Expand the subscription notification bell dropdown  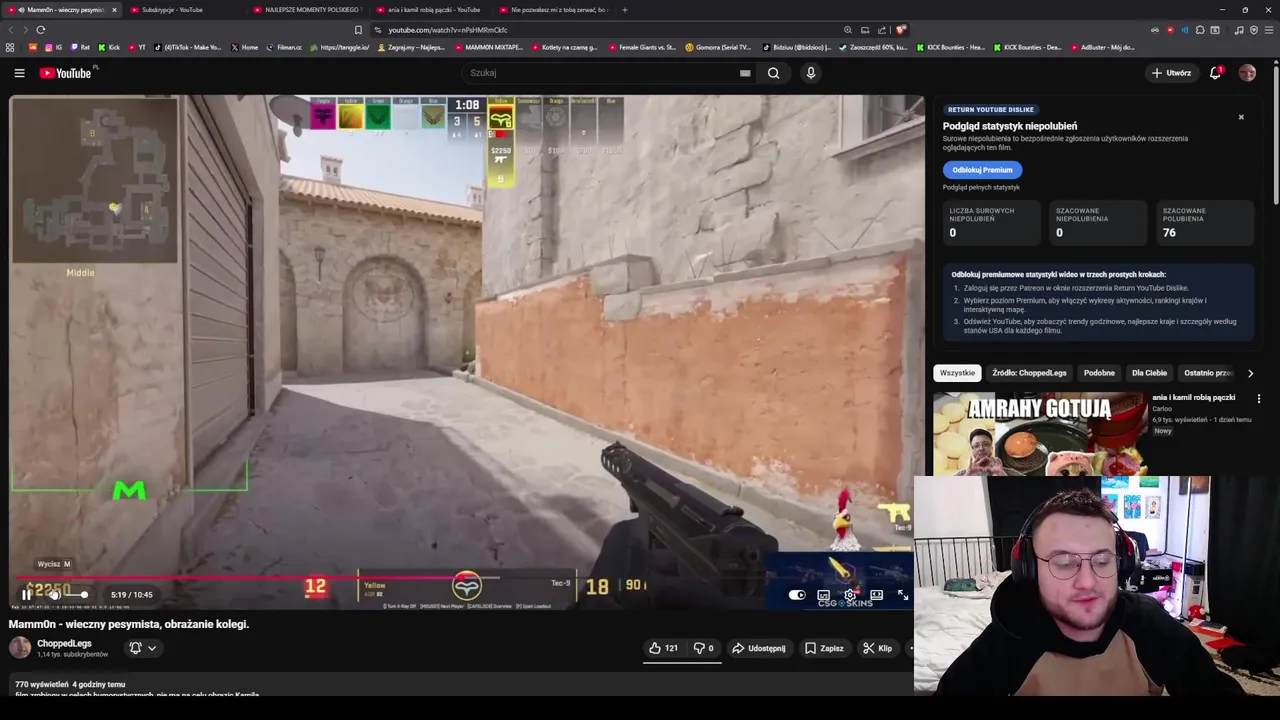click(x=143, y=648)
